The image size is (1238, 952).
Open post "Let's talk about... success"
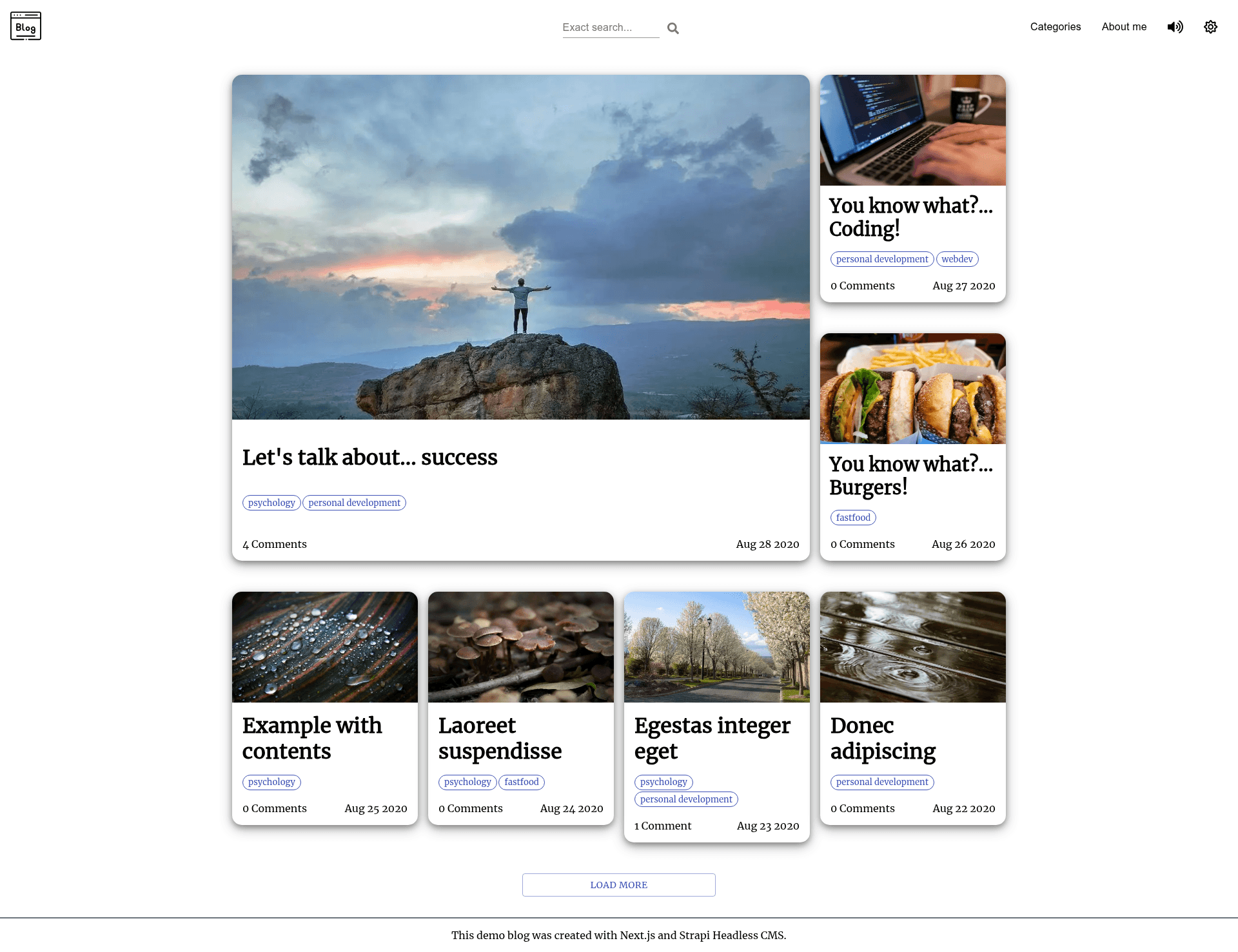pyautogui.click(x=370, y=457)
